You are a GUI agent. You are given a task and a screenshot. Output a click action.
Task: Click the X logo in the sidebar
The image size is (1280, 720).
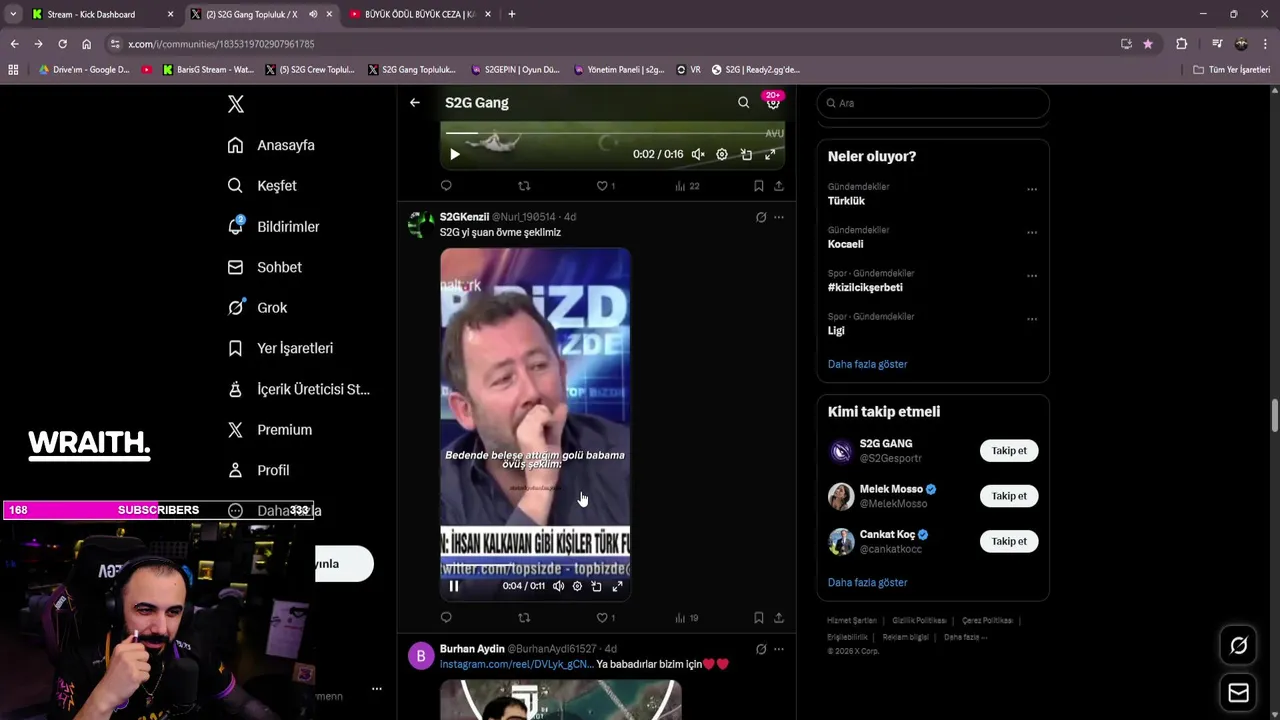(x=236, y=104)
